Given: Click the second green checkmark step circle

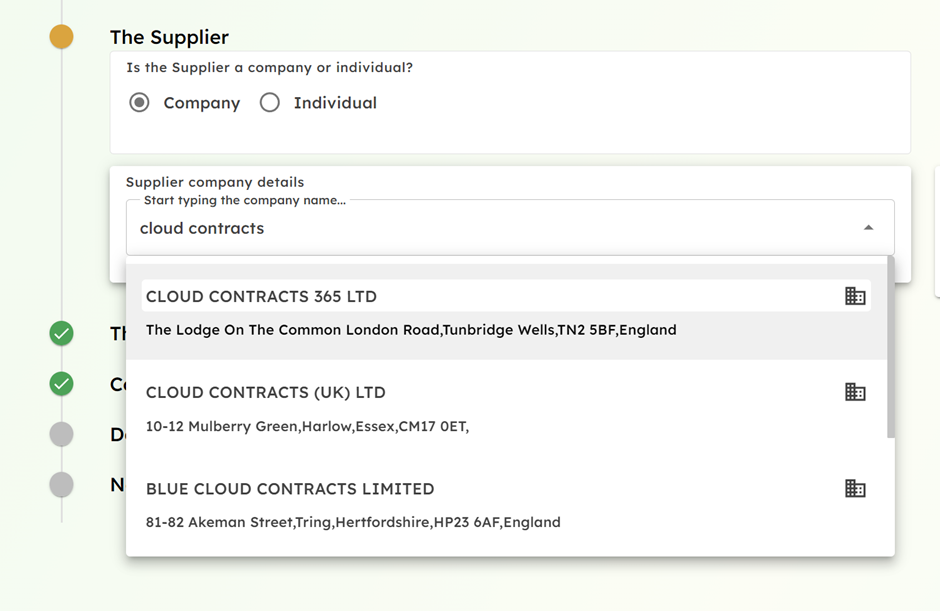Looking at the screenshot, I should [61, 384].
